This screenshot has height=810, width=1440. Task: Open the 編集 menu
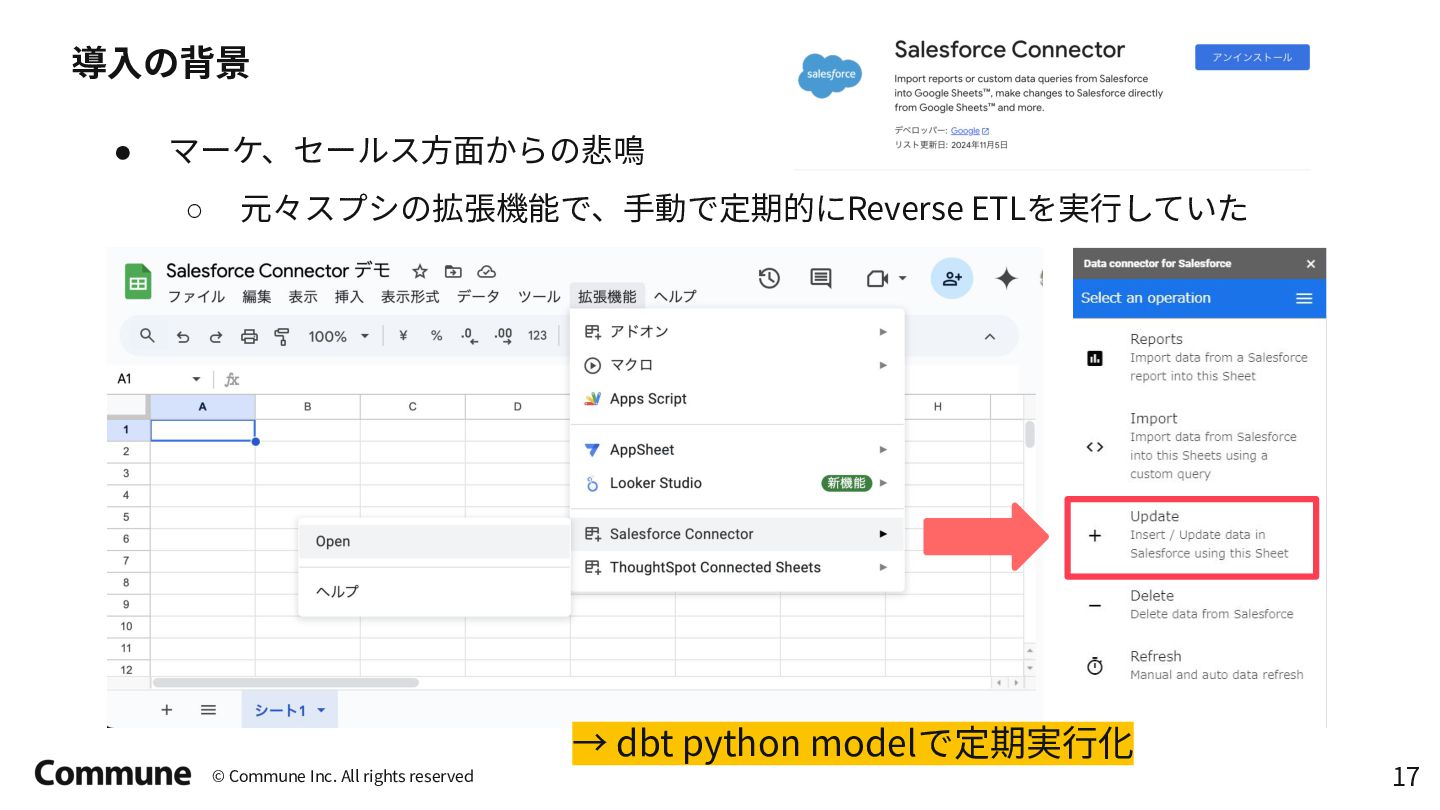(x=257, y=297)
